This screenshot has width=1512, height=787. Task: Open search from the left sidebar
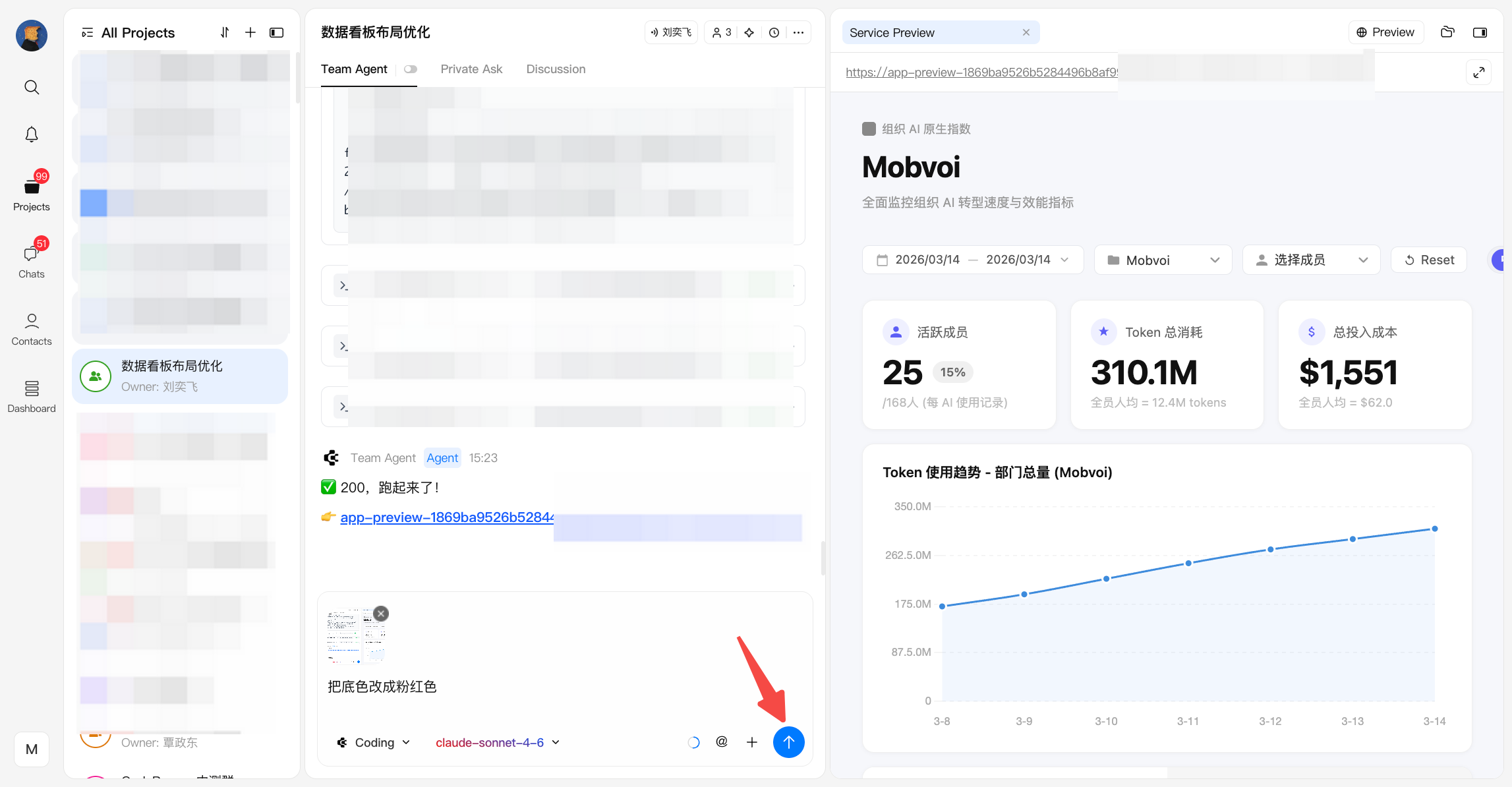pyautogui.click(x=32, y=87)
